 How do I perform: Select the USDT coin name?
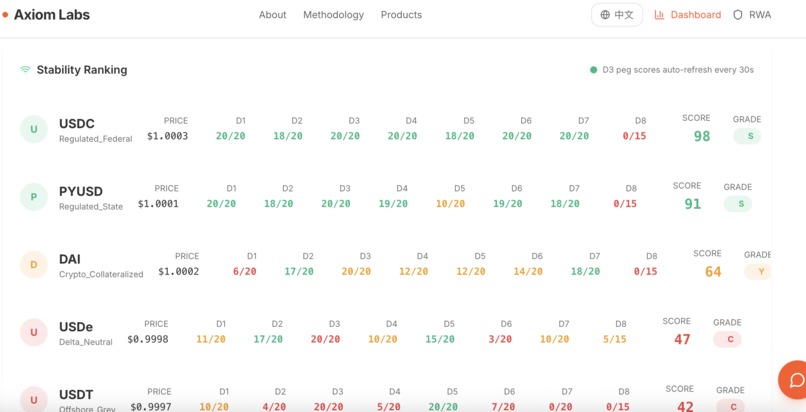(76, 395)
